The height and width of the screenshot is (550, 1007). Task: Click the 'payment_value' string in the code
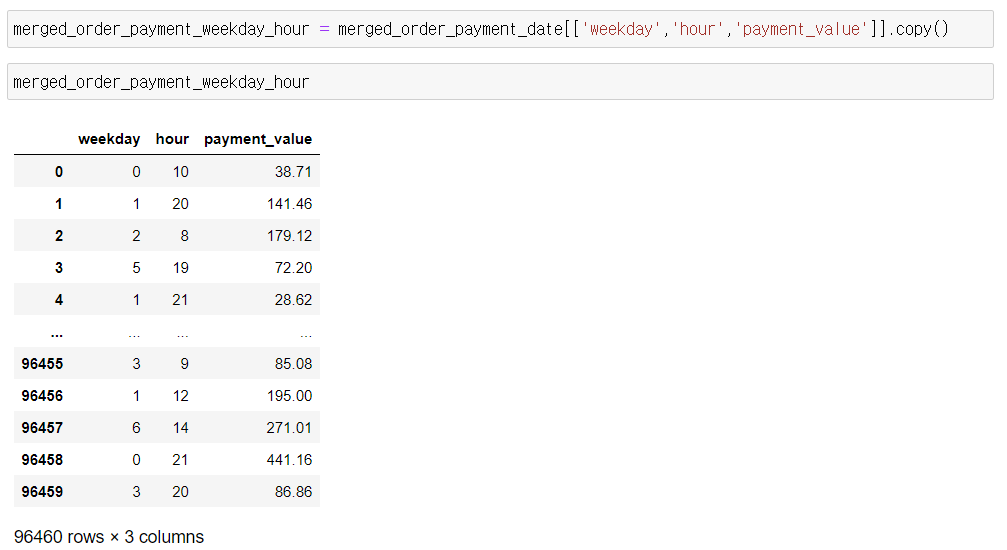tap(801, 29)
